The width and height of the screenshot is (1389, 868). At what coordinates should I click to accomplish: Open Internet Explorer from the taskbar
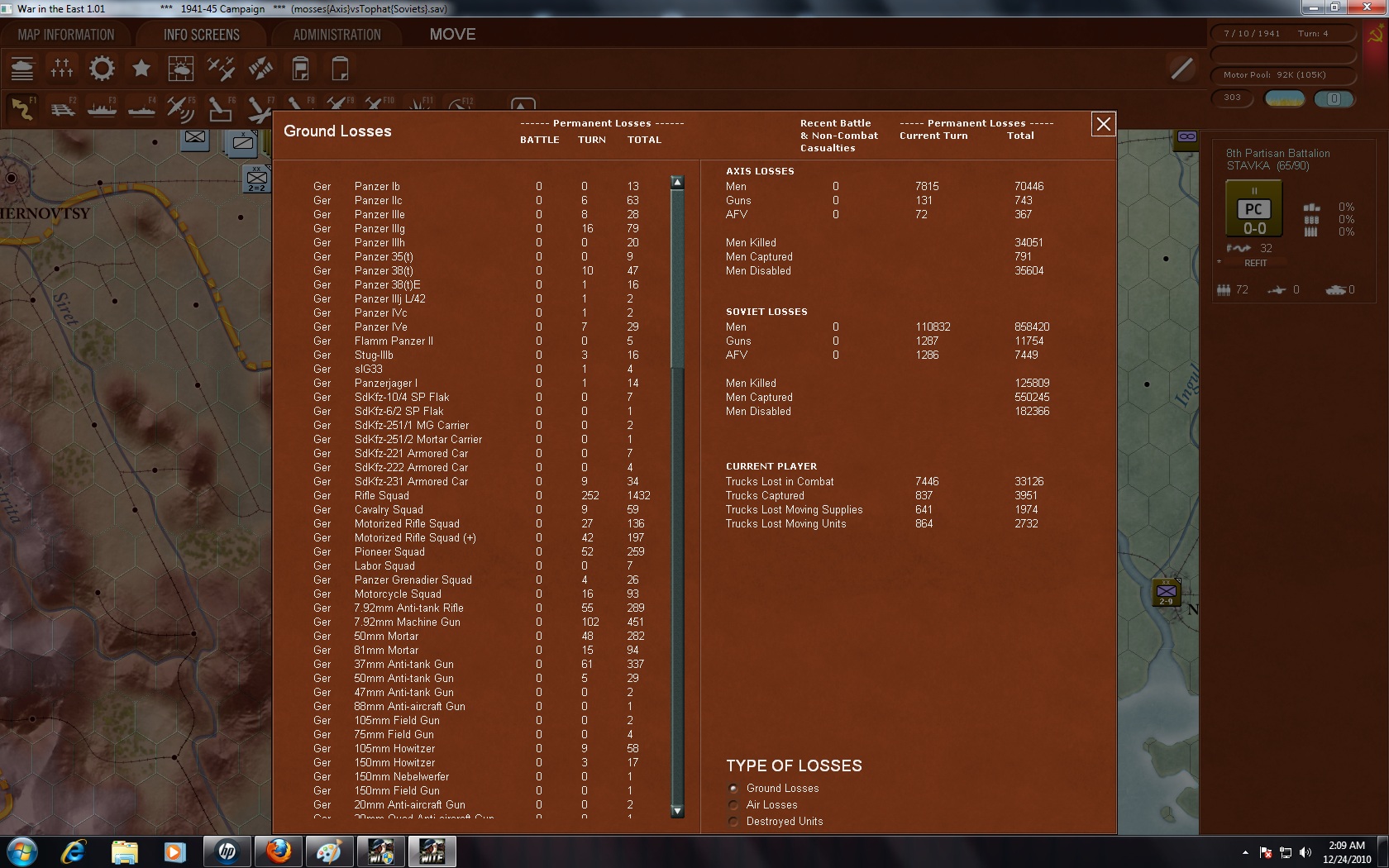pyautogui.click(x=73, y=851)
